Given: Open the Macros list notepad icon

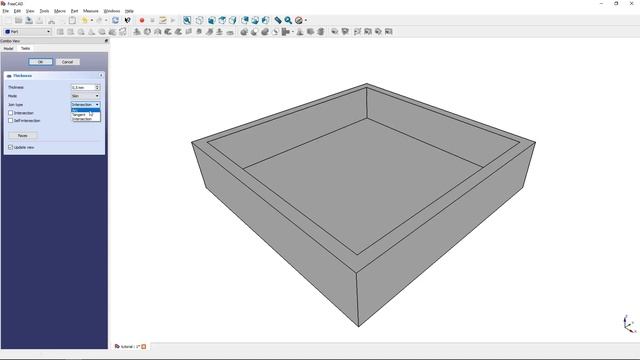Looking at the screenshot, I should click(163, 20).
